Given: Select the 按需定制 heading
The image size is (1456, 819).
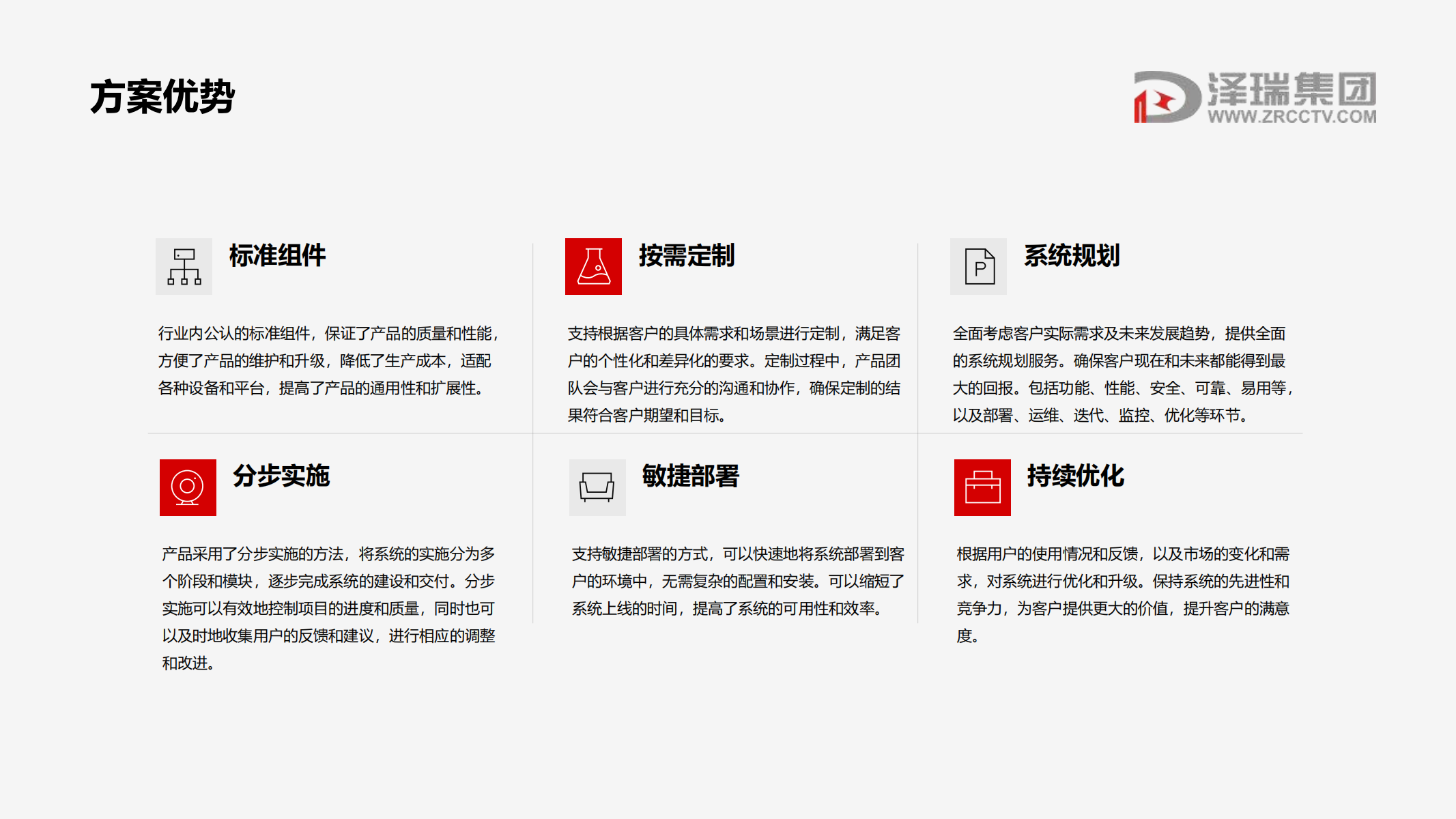Looking at the screenshot, I should point(687,256).
